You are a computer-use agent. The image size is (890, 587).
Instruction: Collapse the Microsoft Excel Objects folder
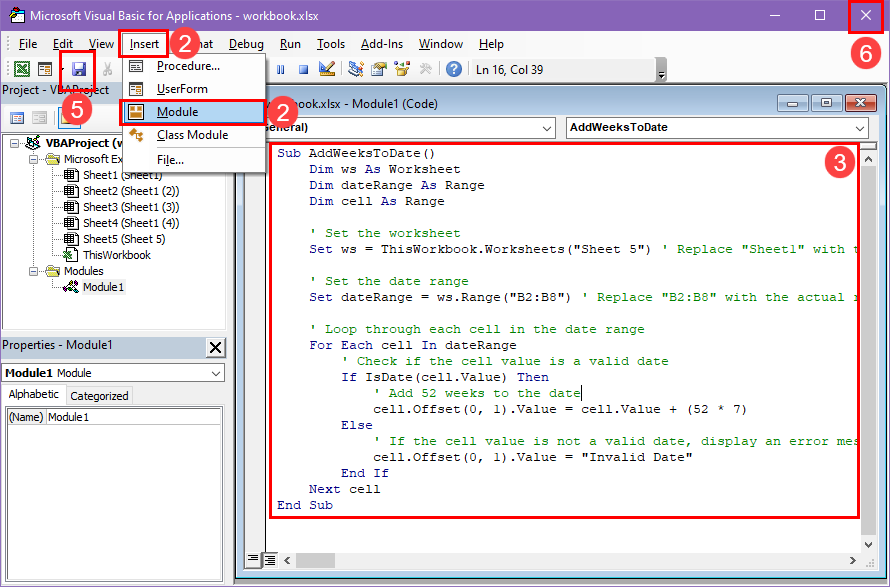tap(33, 160)
